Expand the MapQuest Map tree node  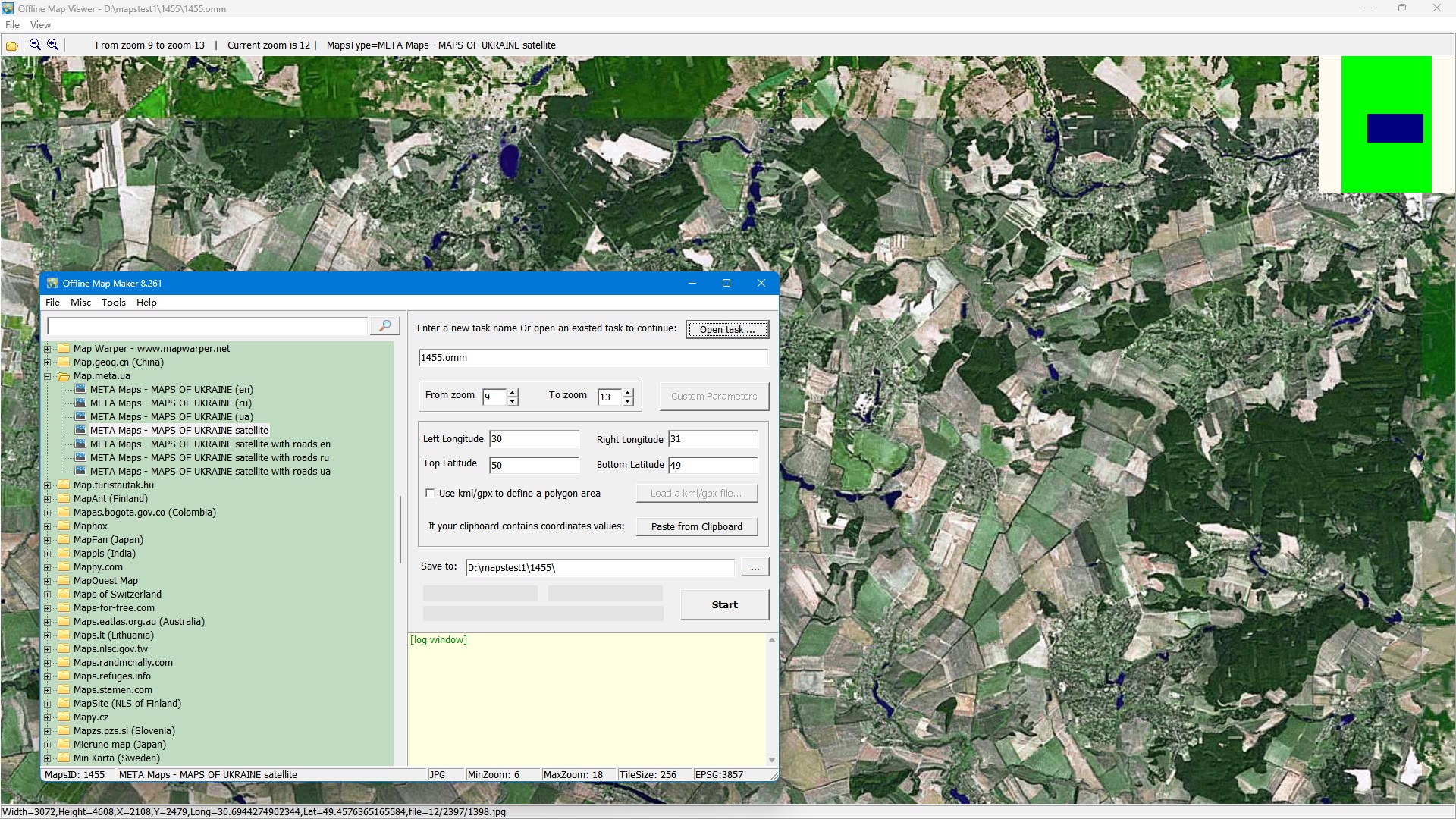click(x=48, y=581)
